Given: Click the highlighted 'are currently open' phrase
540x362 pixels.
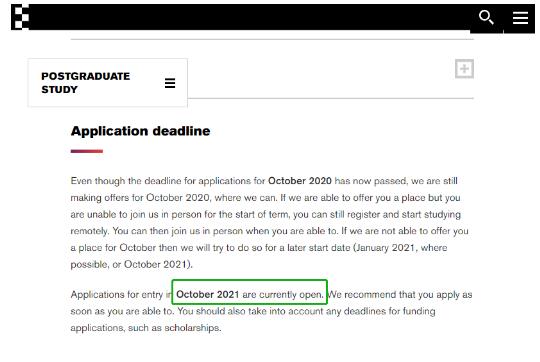Looking at the screenshot, I should [x=283, y=295].
